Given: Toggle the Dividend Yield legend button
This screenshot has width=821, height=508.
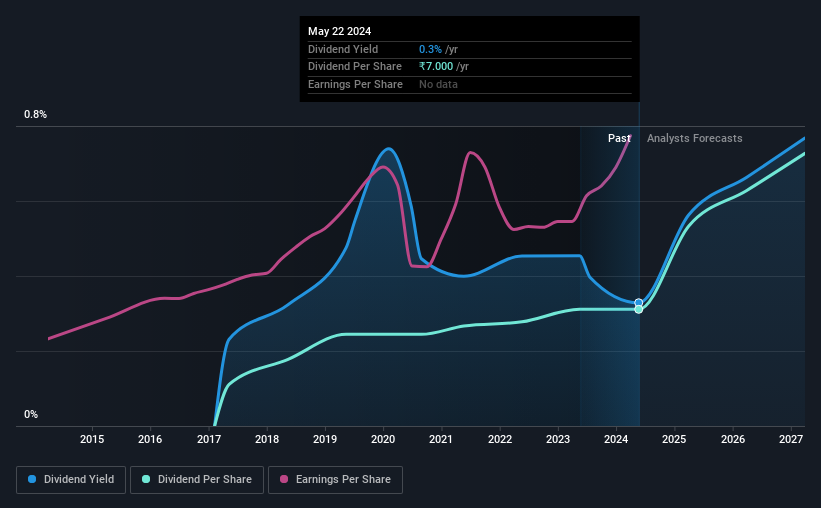Looking at the screenshot, I should 71,480.
